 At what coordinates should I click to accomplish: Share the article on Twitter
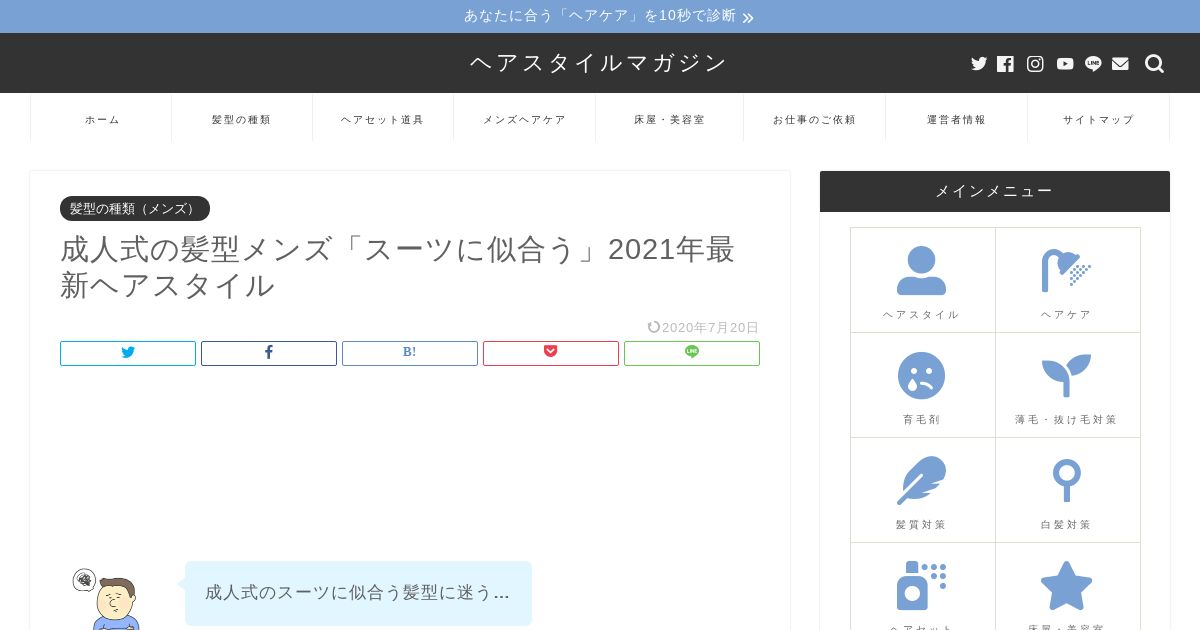point(128,353)
